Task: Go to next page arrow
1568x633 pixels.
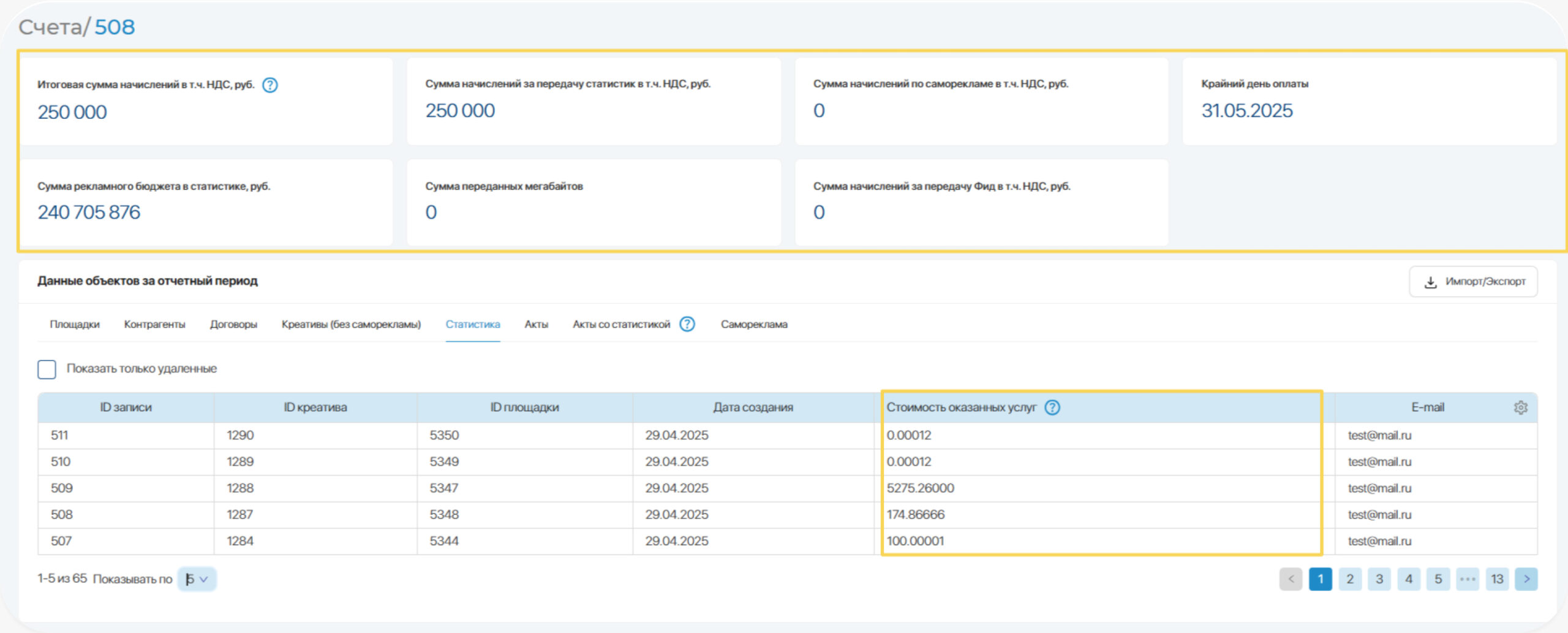Action: click(1526, 579)
